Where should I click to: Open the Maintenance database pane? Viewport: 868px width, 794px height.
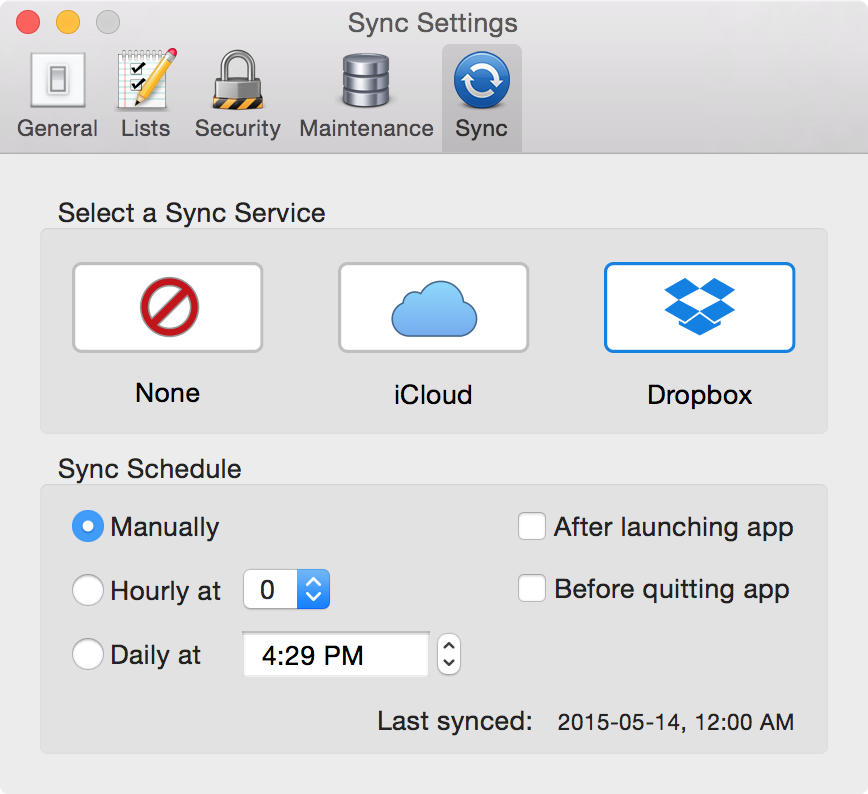(366, 96)
